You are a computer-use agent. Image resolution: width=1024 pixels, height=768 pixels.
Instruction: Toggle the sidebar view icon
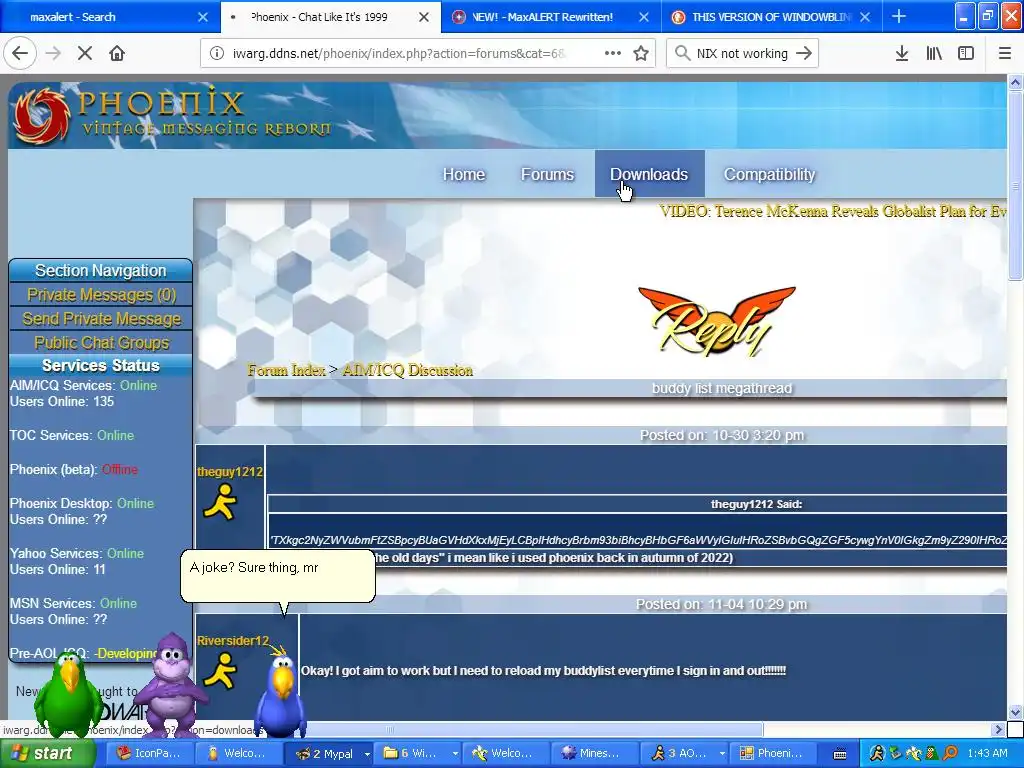tap(966, 54)
